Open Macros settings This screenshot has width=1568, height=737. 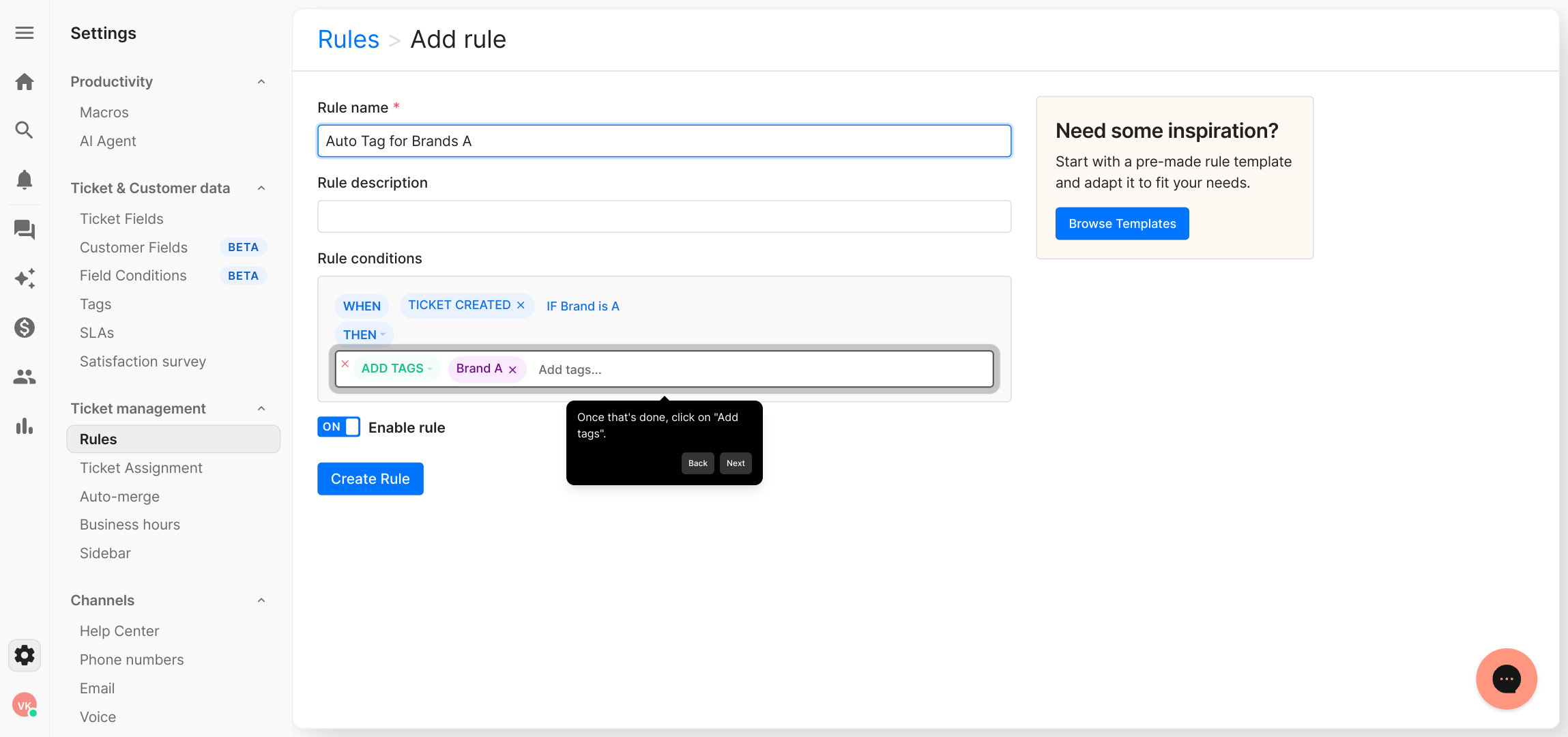click(x=104, y=113)
